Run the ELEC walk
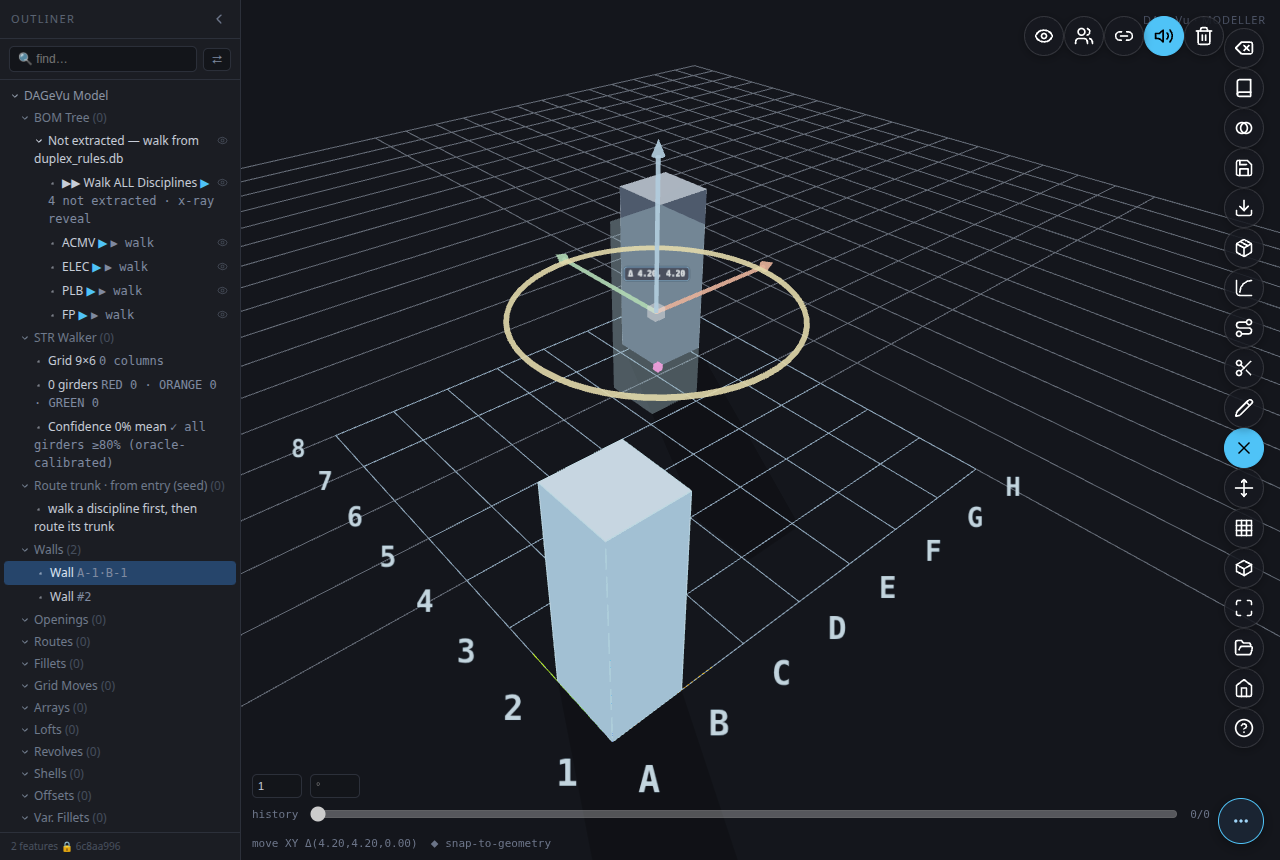Viewport: 1280px width, 860px height. (x=96, y=267)
